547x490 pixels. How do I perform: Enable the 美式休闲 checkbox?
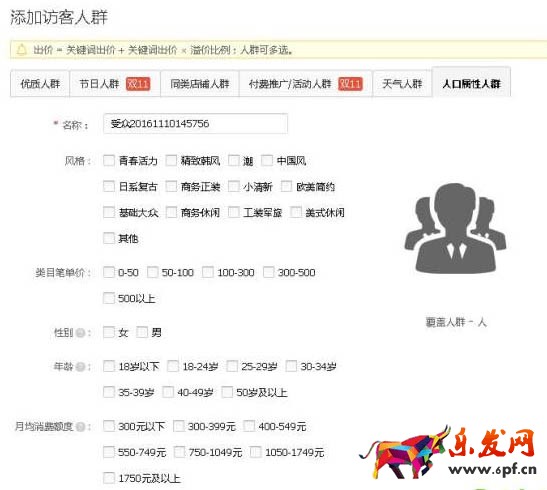(296, 212)
